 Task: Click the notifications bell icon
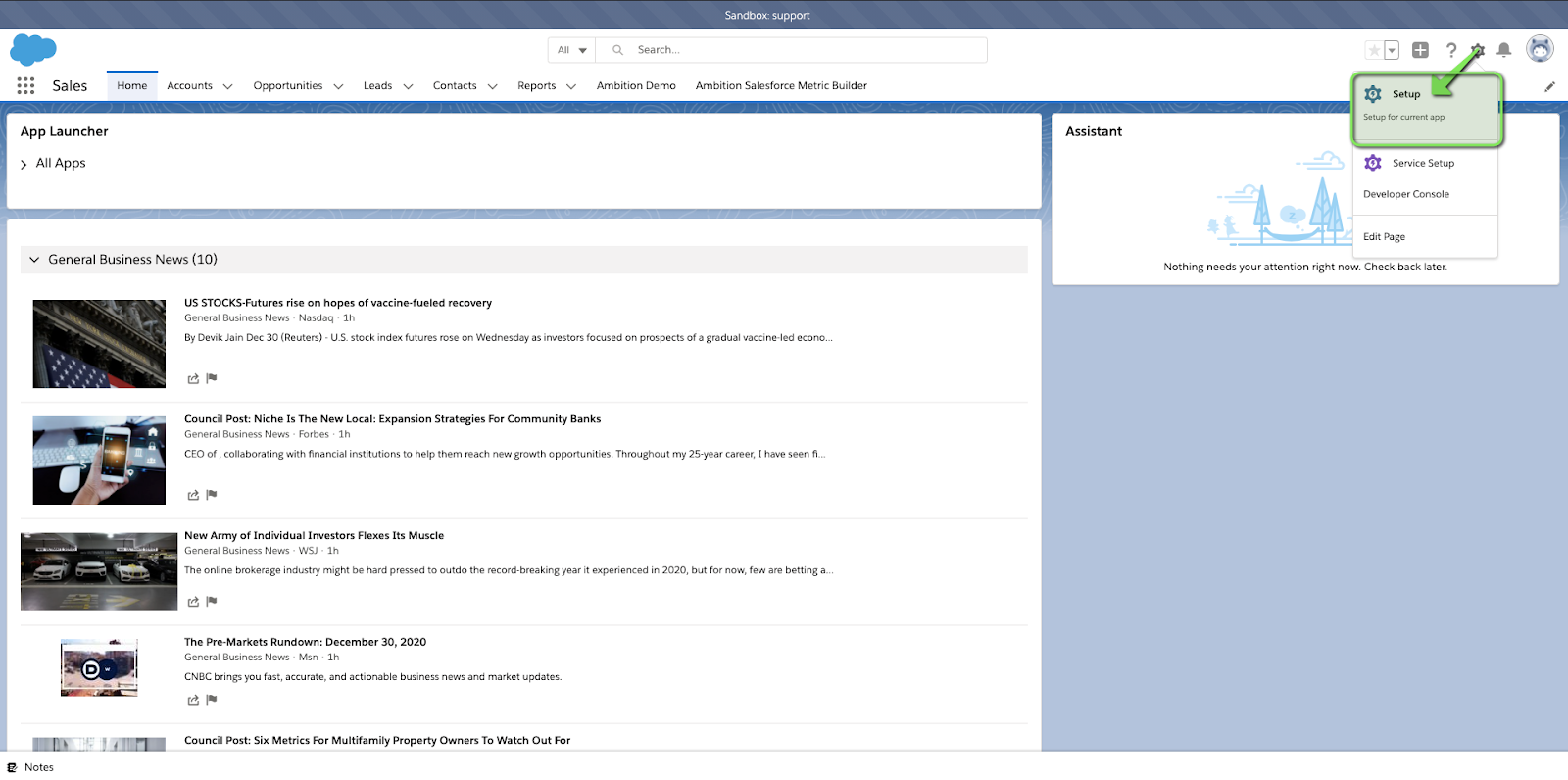click(x=1503, y=50)
